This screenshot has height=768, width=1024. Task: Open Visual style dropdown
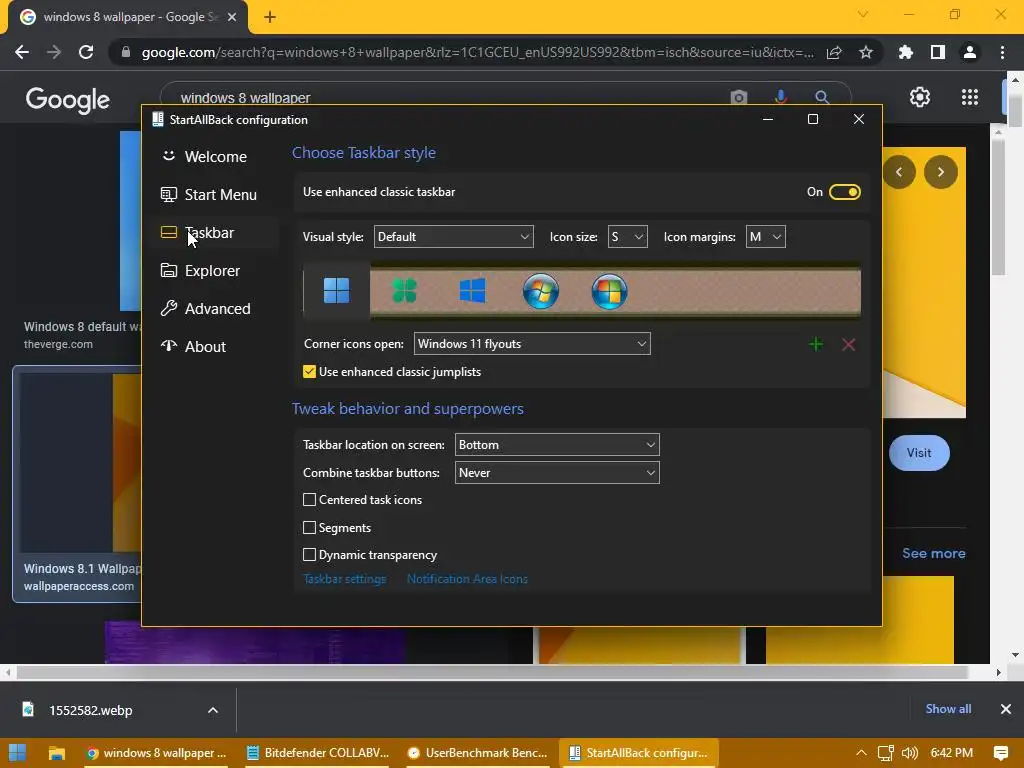(453, 236)
